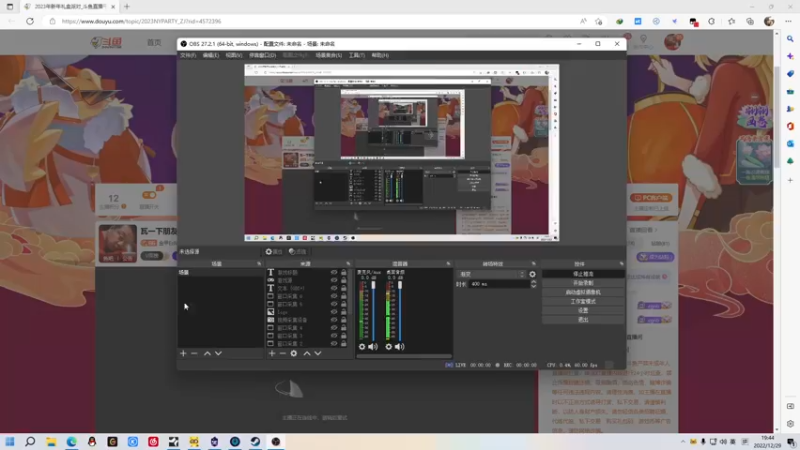The height and width of the screenshot is (450, 800).
Task: Hide the 视频采集设备 source
Action: [x=334, y=320]
